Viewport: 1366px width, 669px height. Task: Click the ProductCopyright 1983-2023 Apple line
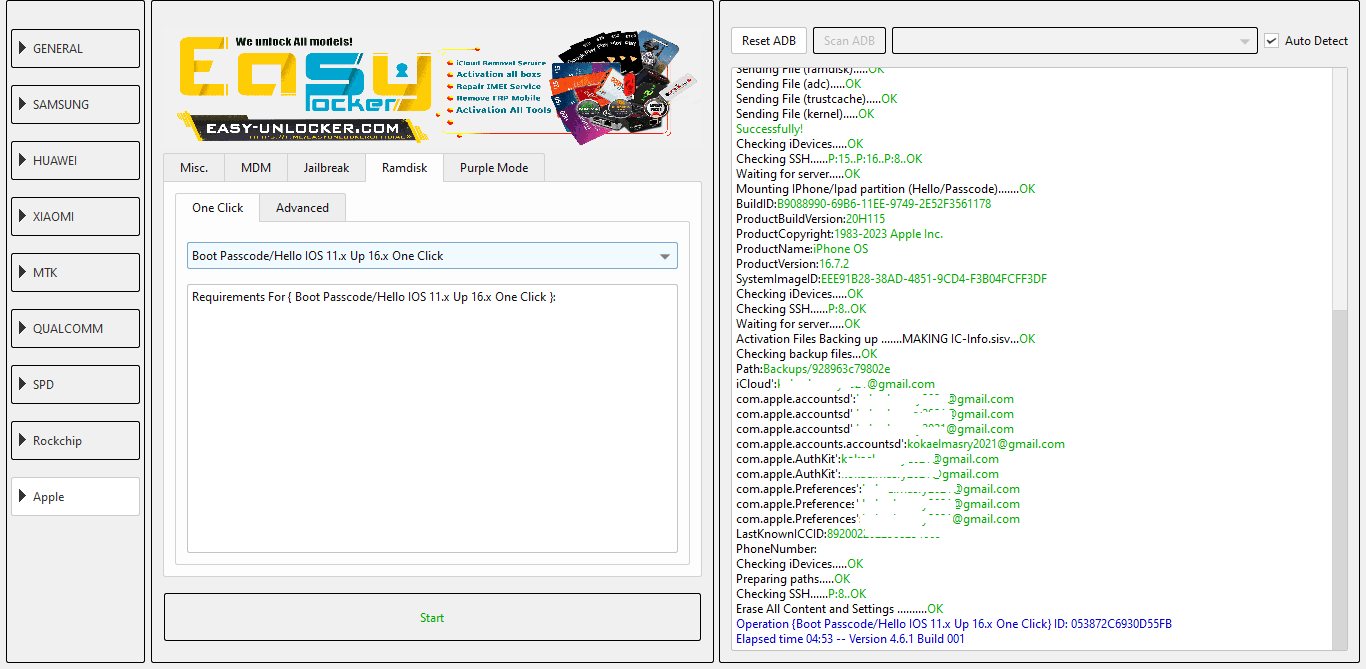(x=839, y=234)
